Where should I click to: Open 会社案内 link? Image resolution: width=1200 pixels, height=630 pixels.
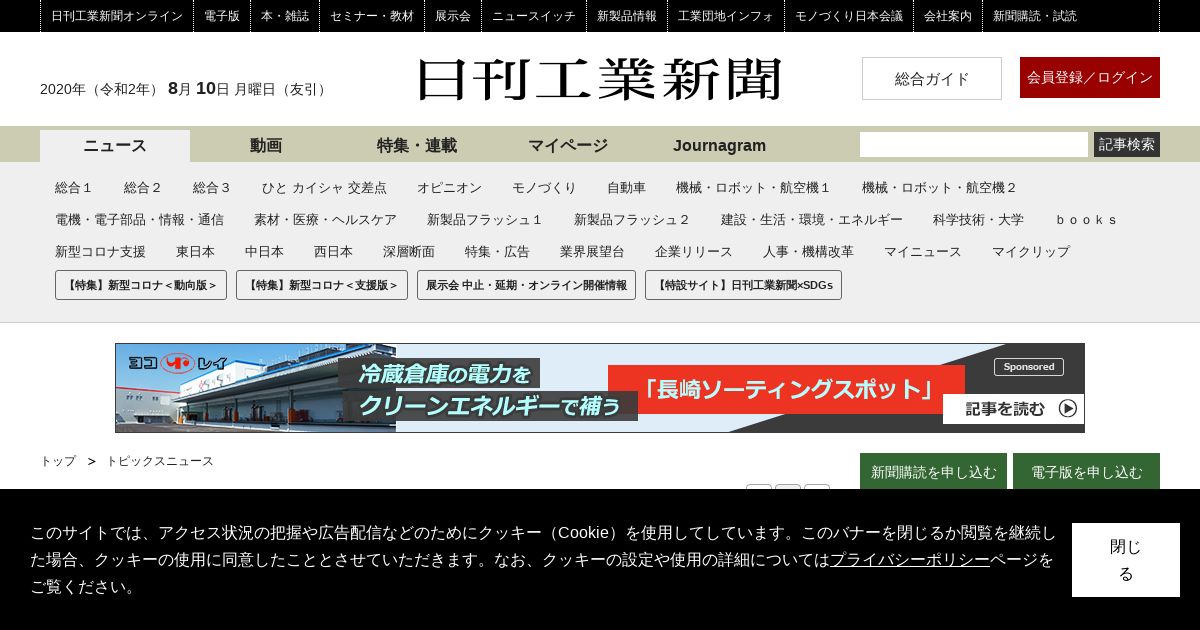point(948,16)
